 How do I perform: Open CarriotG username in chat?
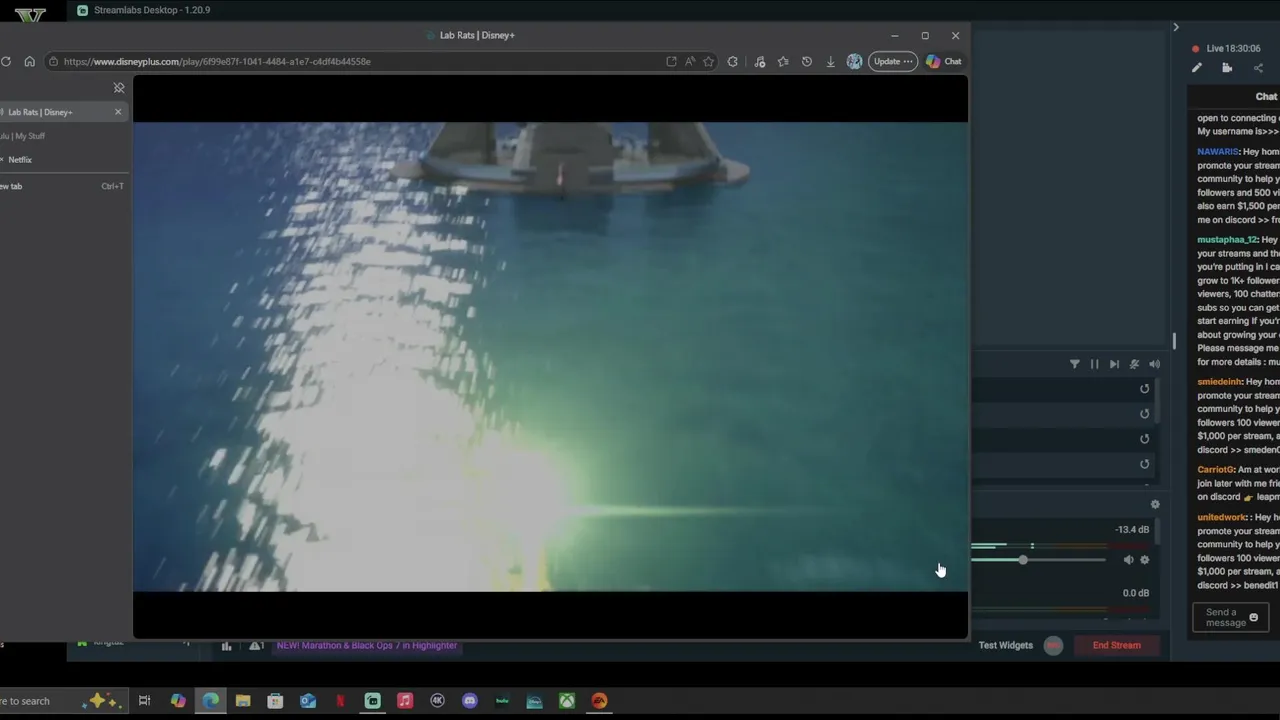(1215, 469)
